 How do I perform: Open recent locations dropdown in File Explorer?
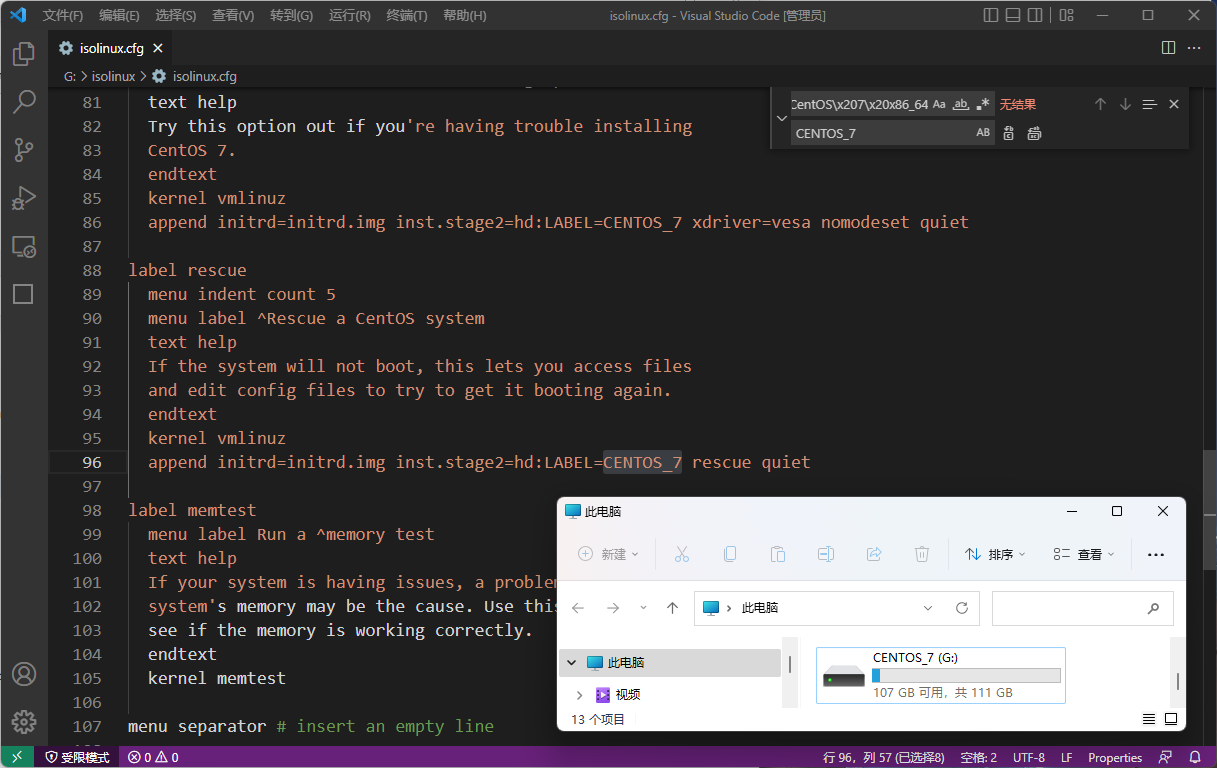pyautogui.click(x=643, y=608)
